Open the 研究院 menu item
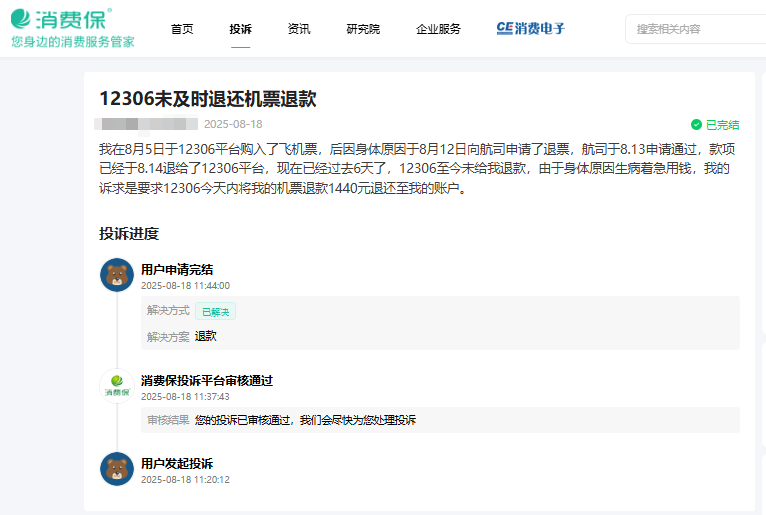This screenshot has width=766, height=515. [363, 29]
